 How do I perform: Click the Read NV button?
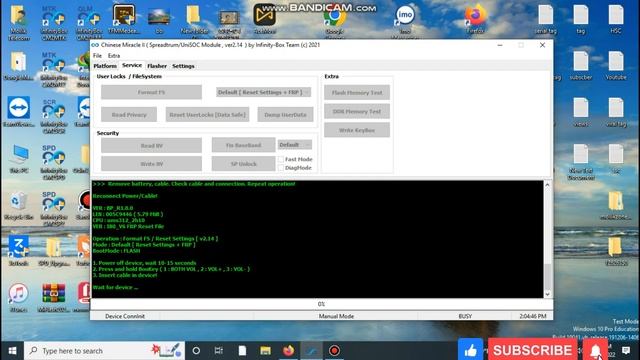click(x=151, y=145)
